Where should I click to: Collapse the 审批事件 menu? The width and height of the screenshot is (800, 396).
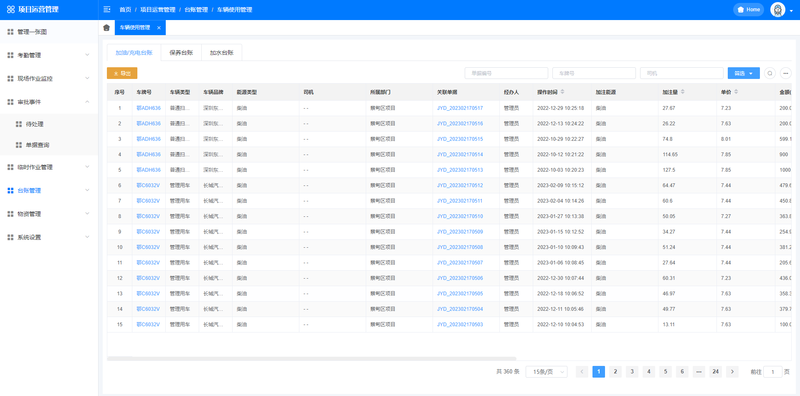[49, 102]
